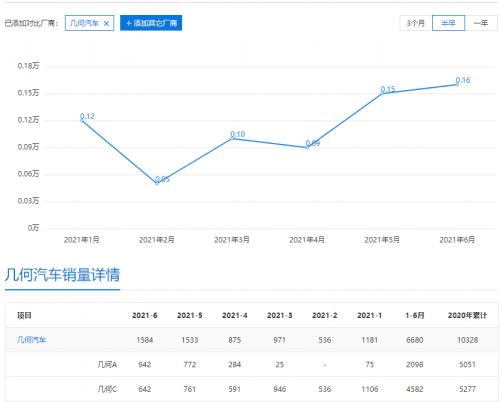Image resolution: width=500 pixels, height=402 pixels.
Task: Click the 2021年2月 data point labeled 0.05
Action: coord(157,183)
